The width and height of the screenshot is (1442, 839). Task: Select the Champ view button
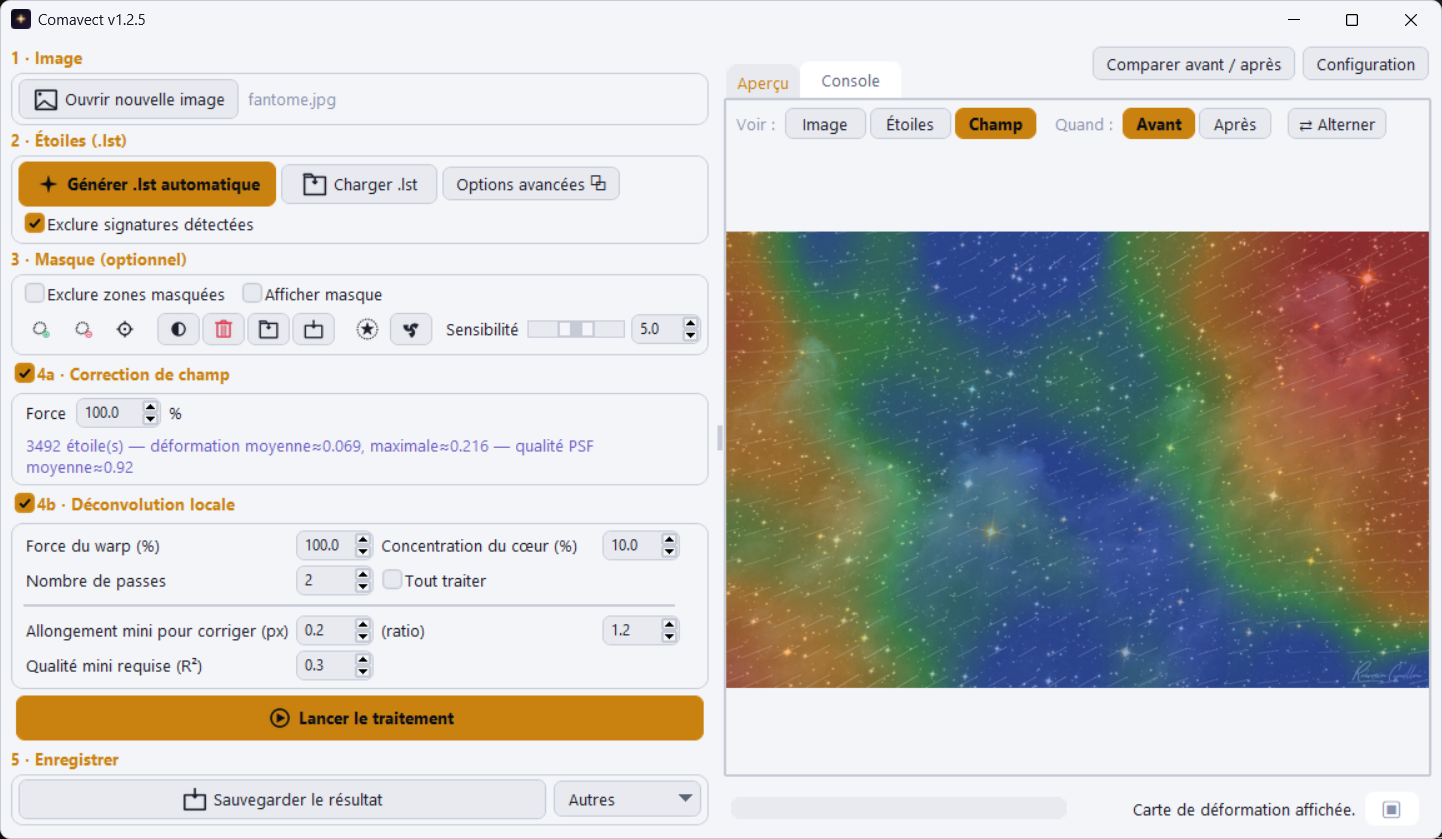[995, 124]
